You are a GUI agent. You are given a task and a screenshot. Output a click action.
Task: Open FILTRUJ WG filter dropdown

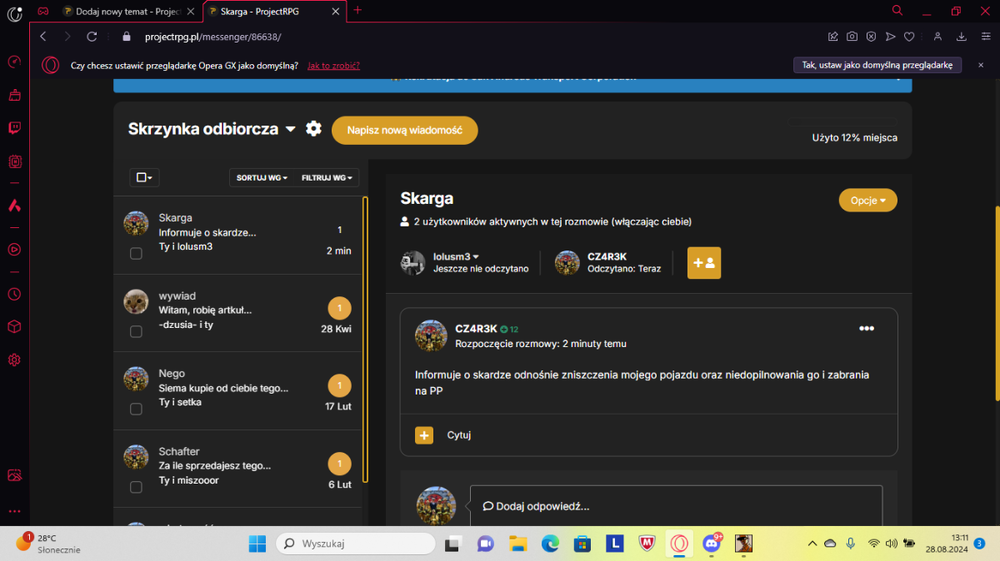coord(327,178)
